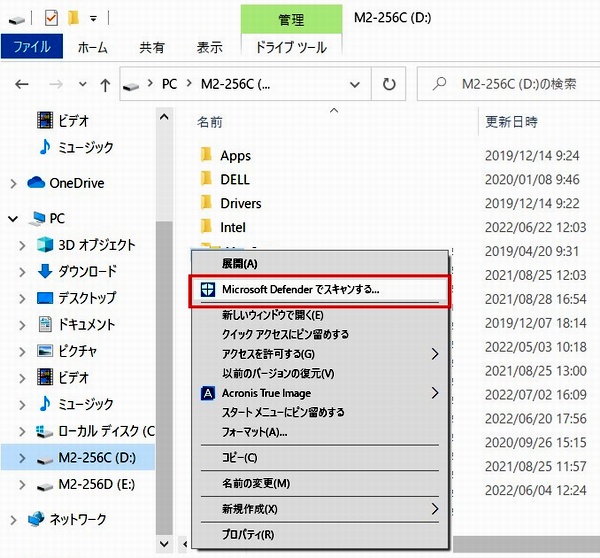
Task: Expand the OneDrive tree node
Action: point(13,184)
